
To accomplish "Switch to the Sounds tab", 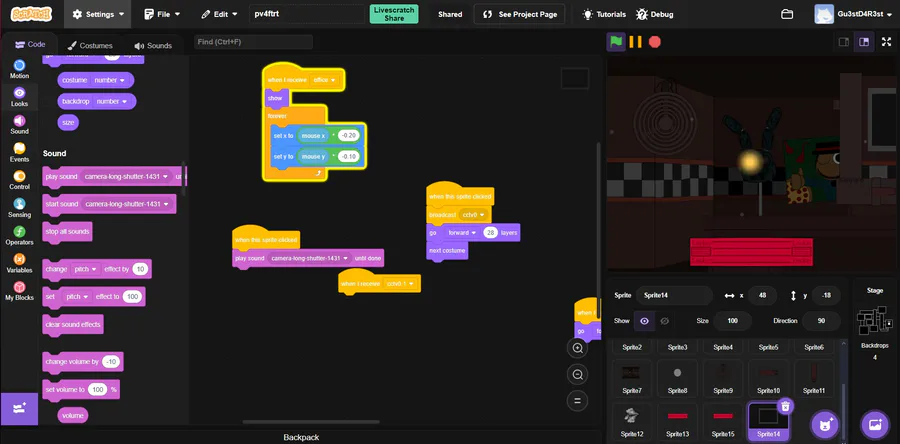I will (153, 45).
